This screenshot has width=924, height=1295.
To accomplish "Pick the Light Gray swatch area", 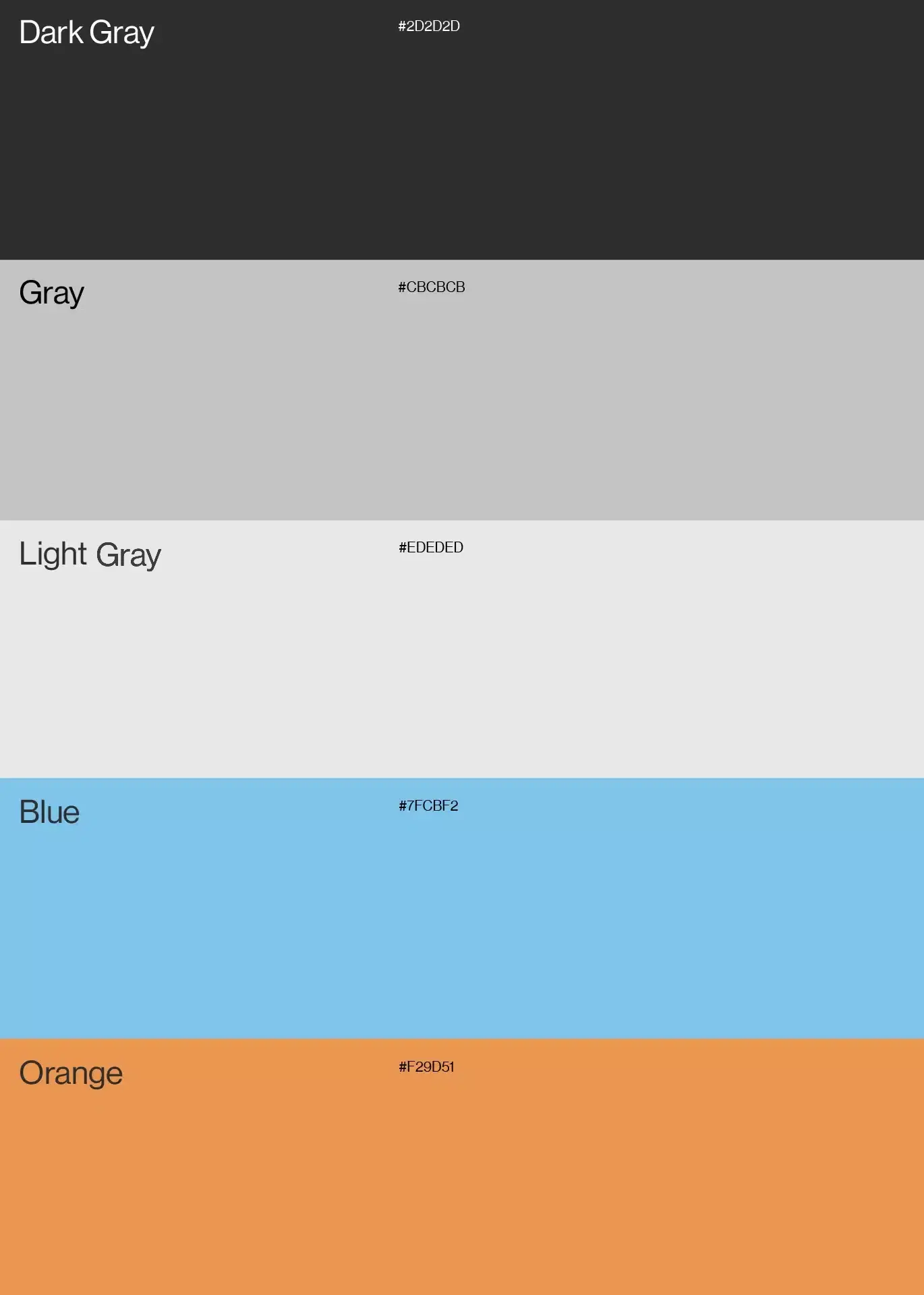I will click(462, 649).
